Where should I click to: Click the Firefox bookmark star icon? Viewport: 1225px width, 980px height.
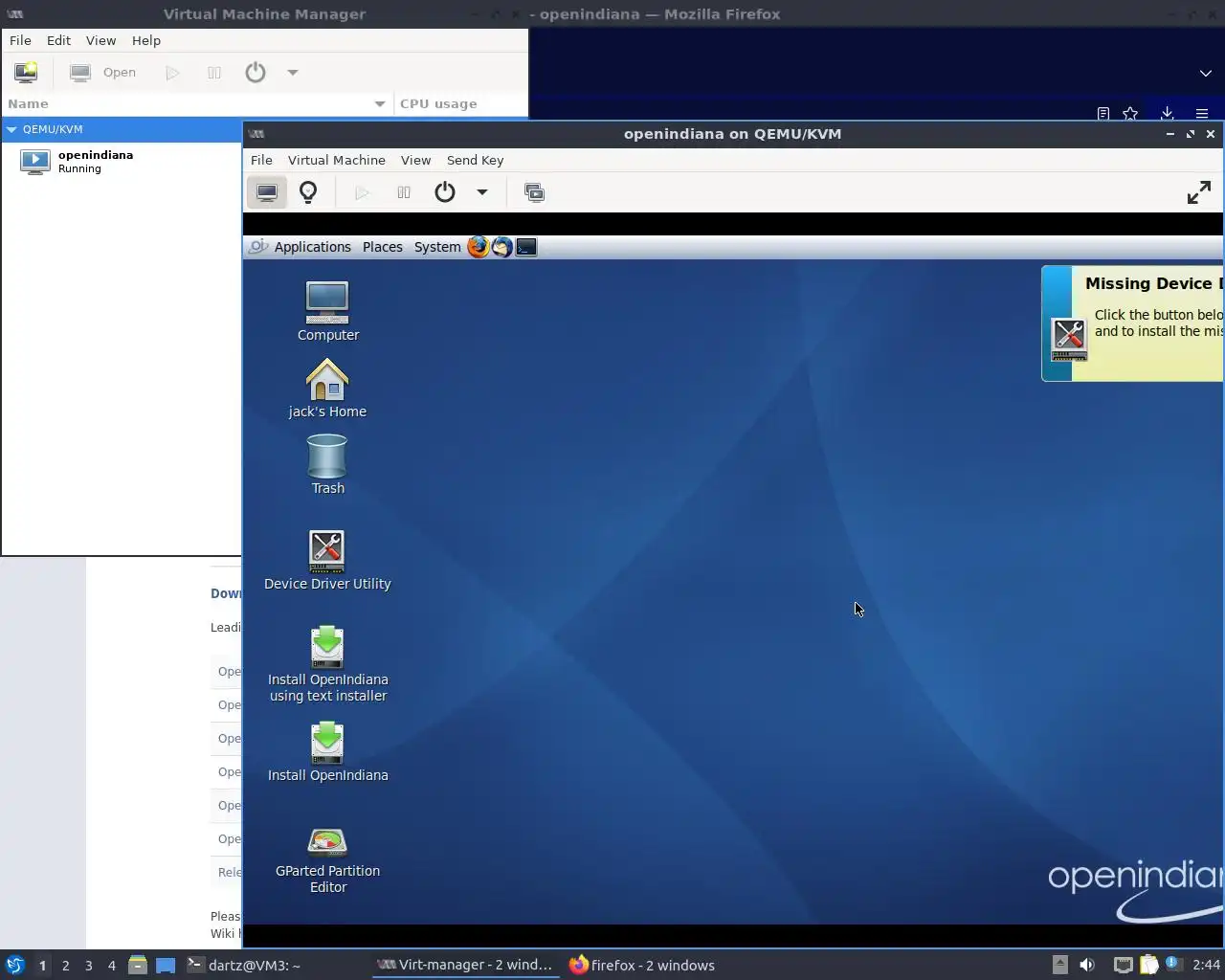(1130, 113)
